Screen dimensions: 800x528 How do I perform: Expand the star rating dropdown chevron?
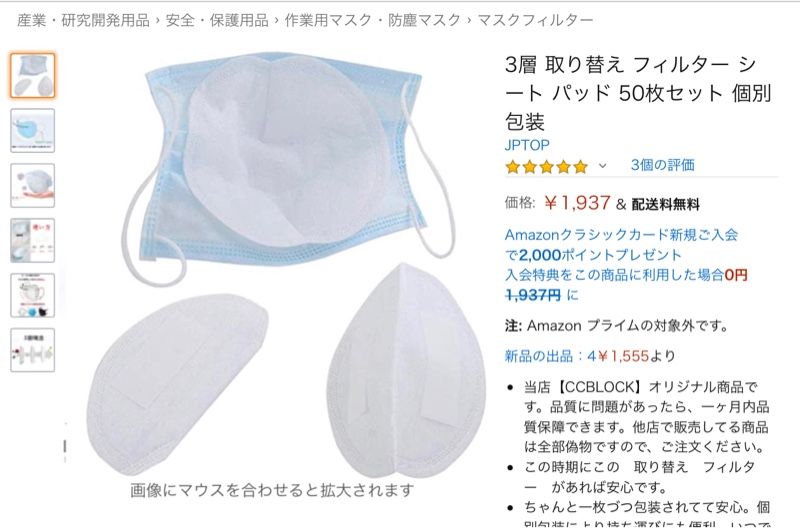[603, 166]
